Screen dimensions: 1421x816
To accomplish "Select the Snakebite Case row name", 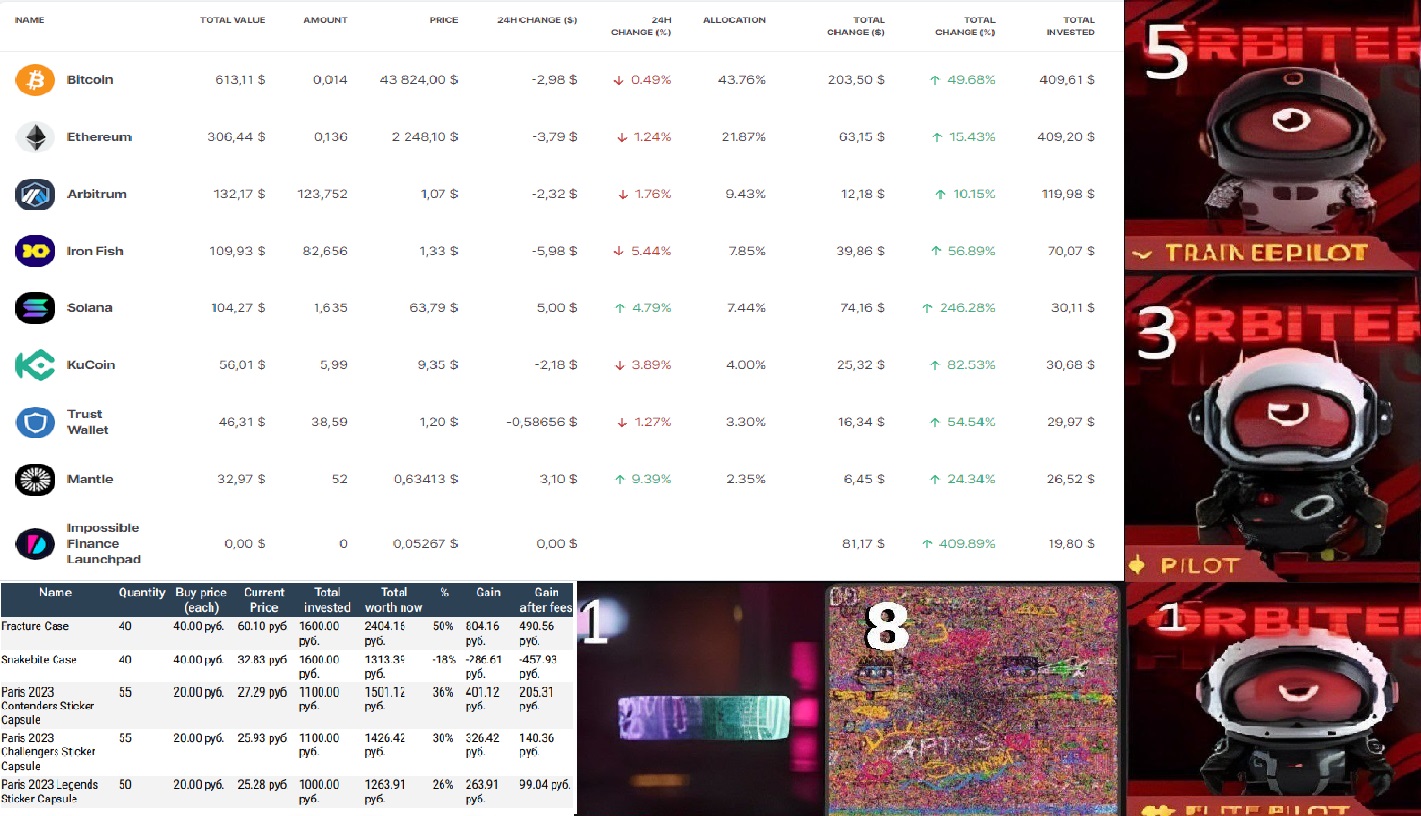I will click(x=39, y=660).
